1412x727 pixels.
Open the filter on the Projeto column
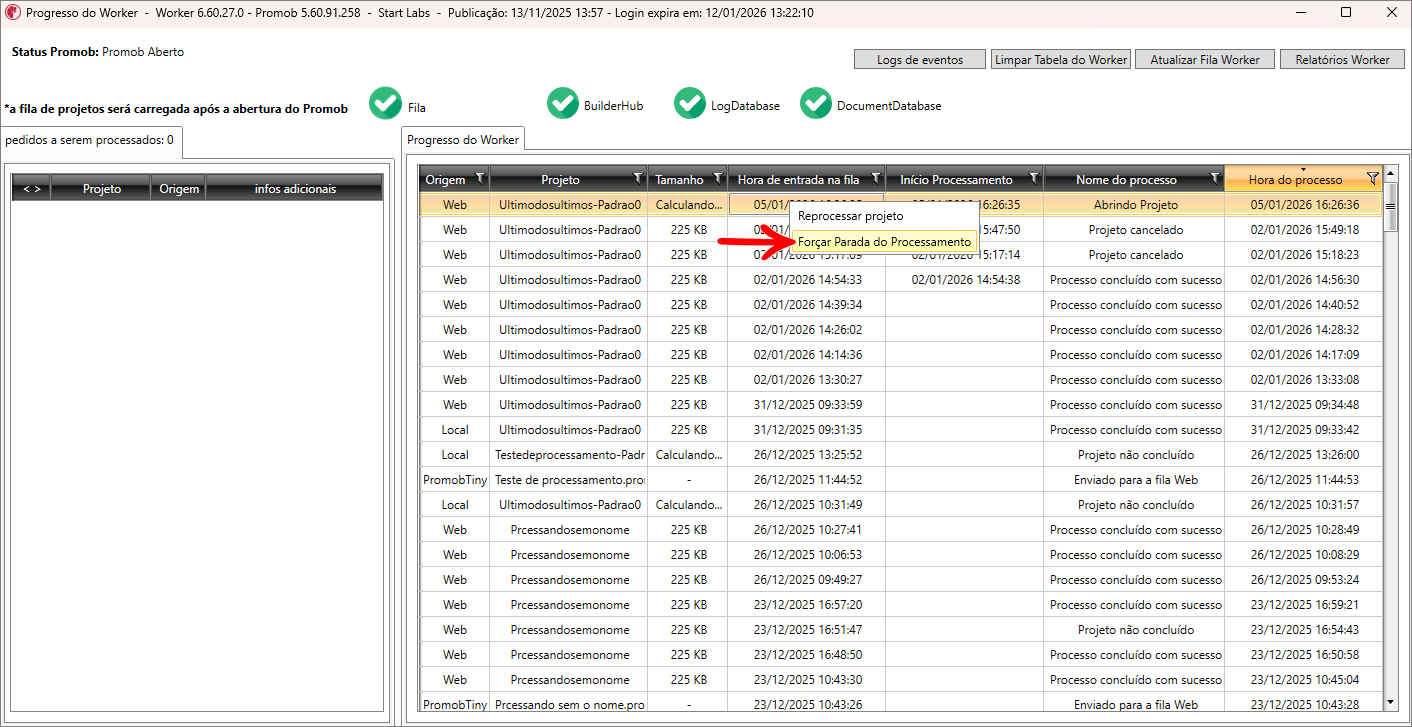[x=638, y=179]
